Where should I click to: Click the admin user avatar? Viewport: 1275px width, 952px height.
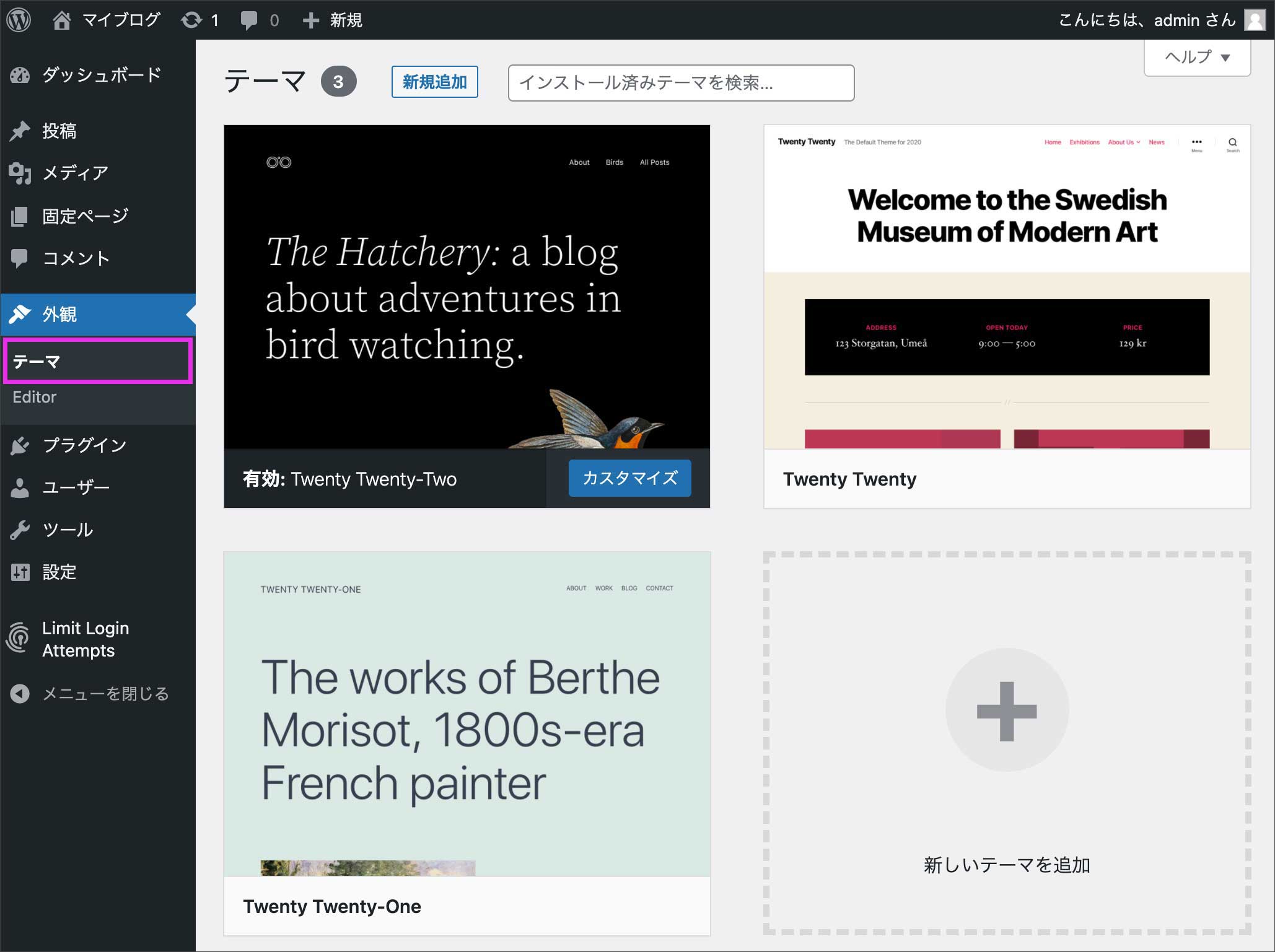(x=1255, y=20)
